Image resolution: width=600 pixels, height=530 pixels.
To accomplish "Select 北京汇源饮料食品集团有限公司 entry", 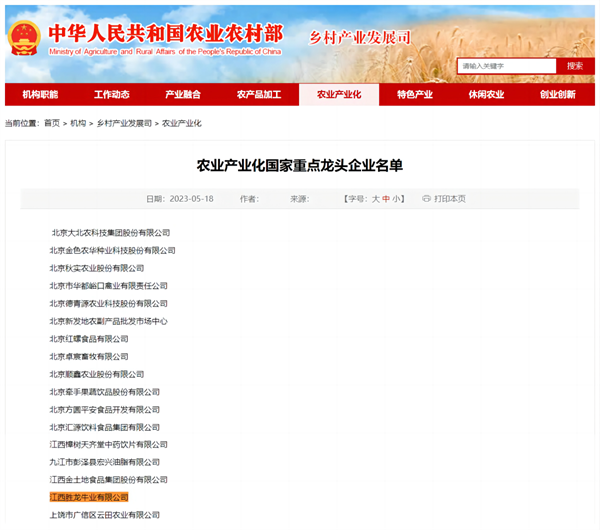I will click(104, 427).
